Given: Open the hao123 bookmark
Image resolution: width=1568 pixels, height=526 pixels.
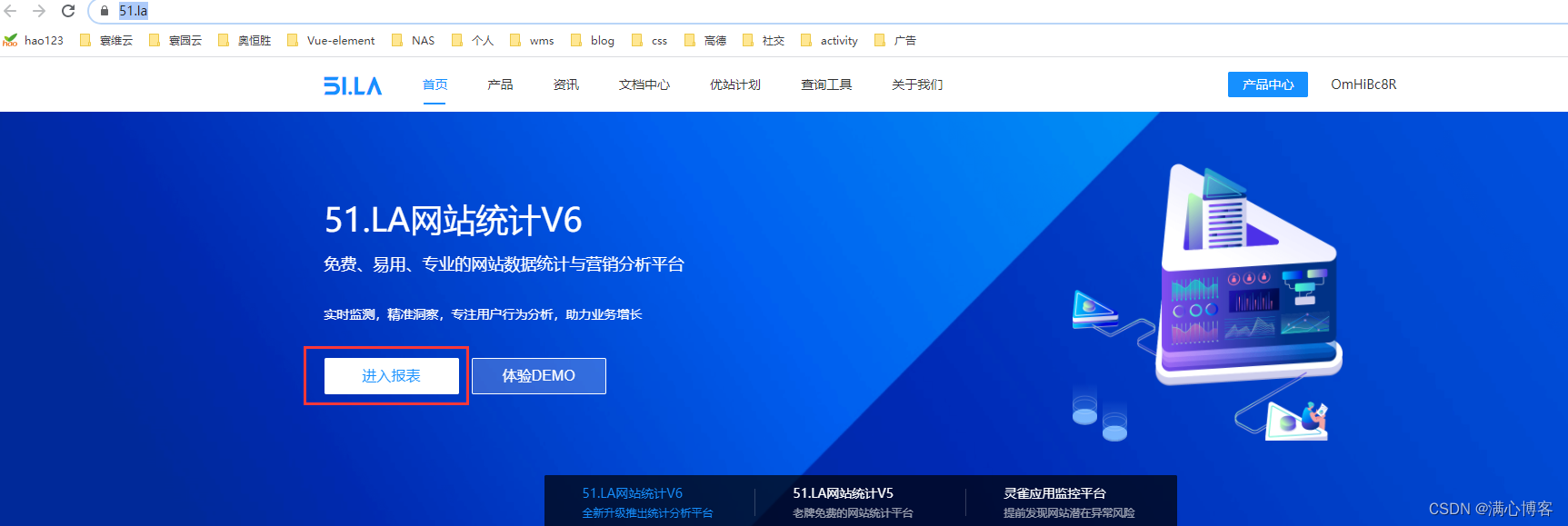Looking at the screenshot, I should click(34, 40).
